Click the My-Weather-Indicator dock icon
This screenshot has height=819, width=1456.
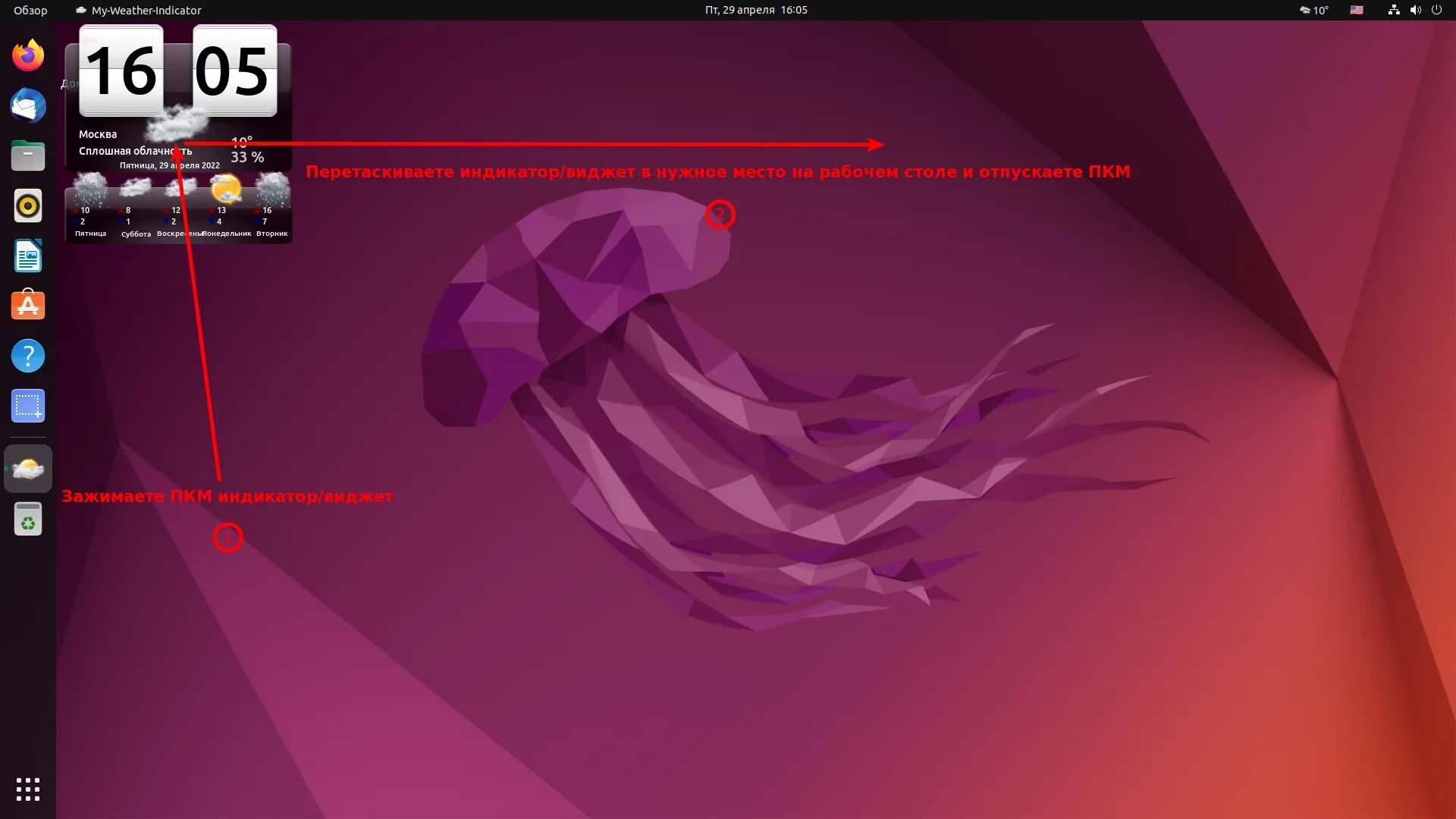28,469
